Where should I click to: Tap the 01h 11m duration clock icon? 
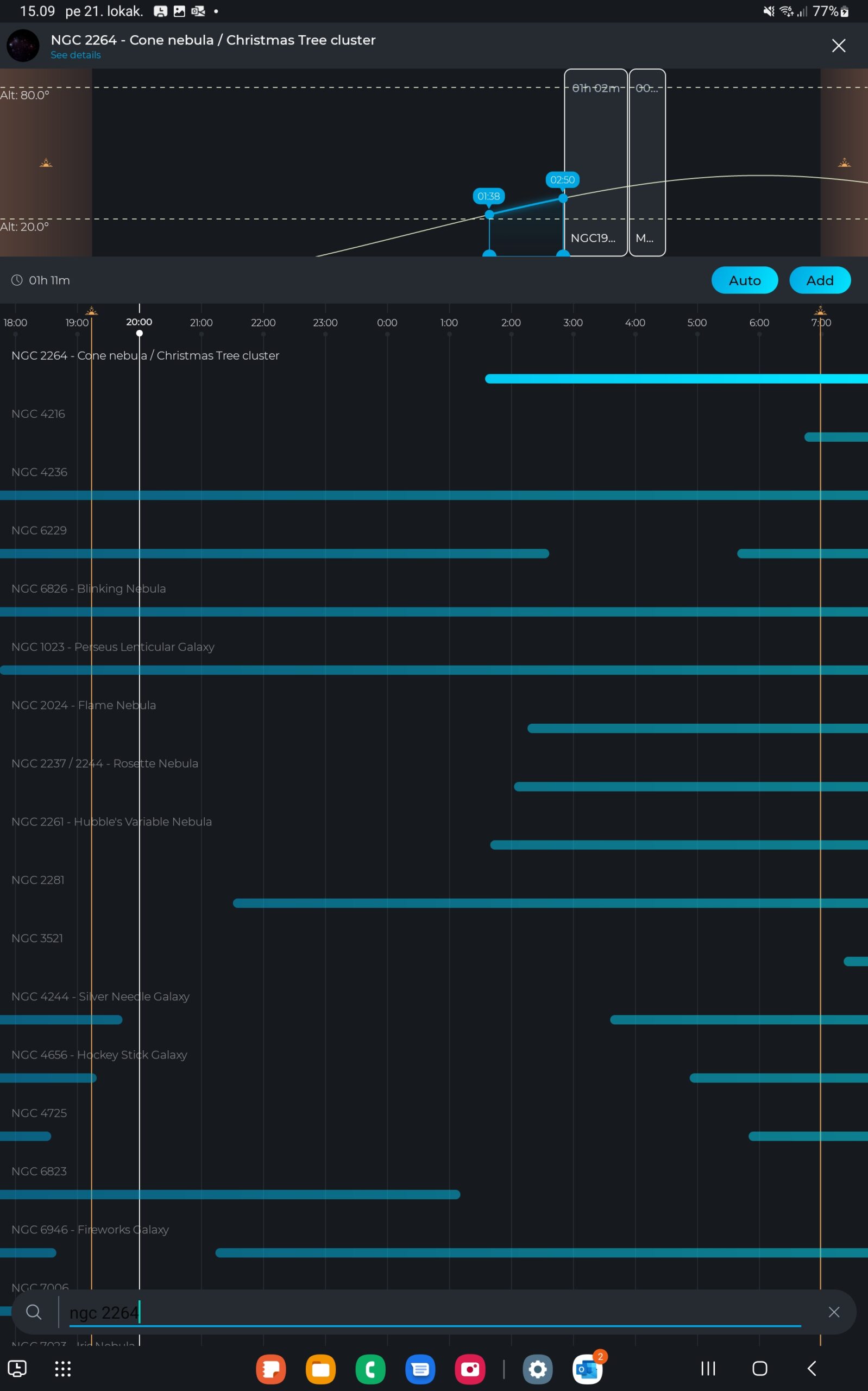pyautogui.click(x=17, y=280)
